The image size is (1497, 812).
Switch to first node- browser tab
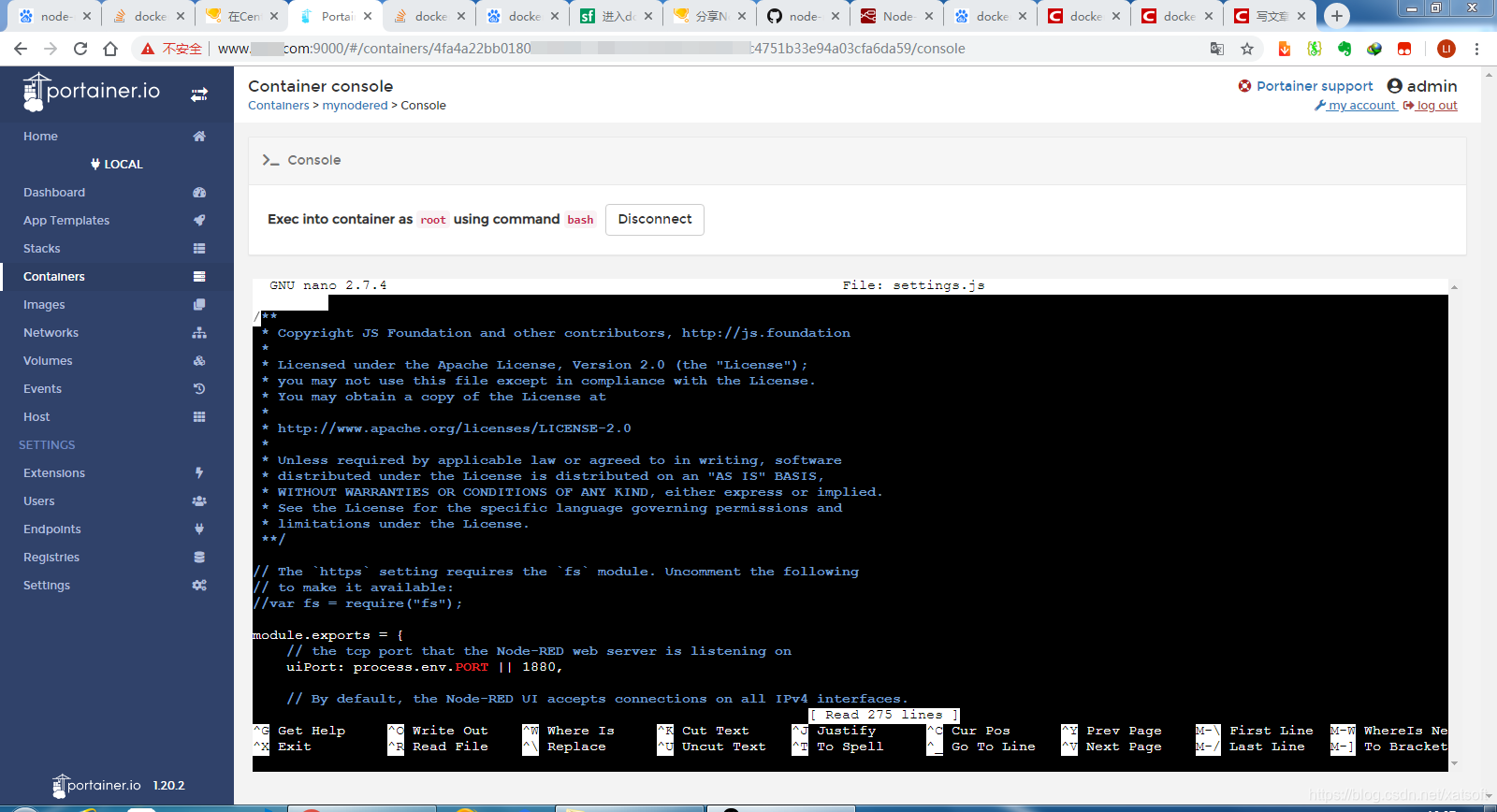pos(54,16)
